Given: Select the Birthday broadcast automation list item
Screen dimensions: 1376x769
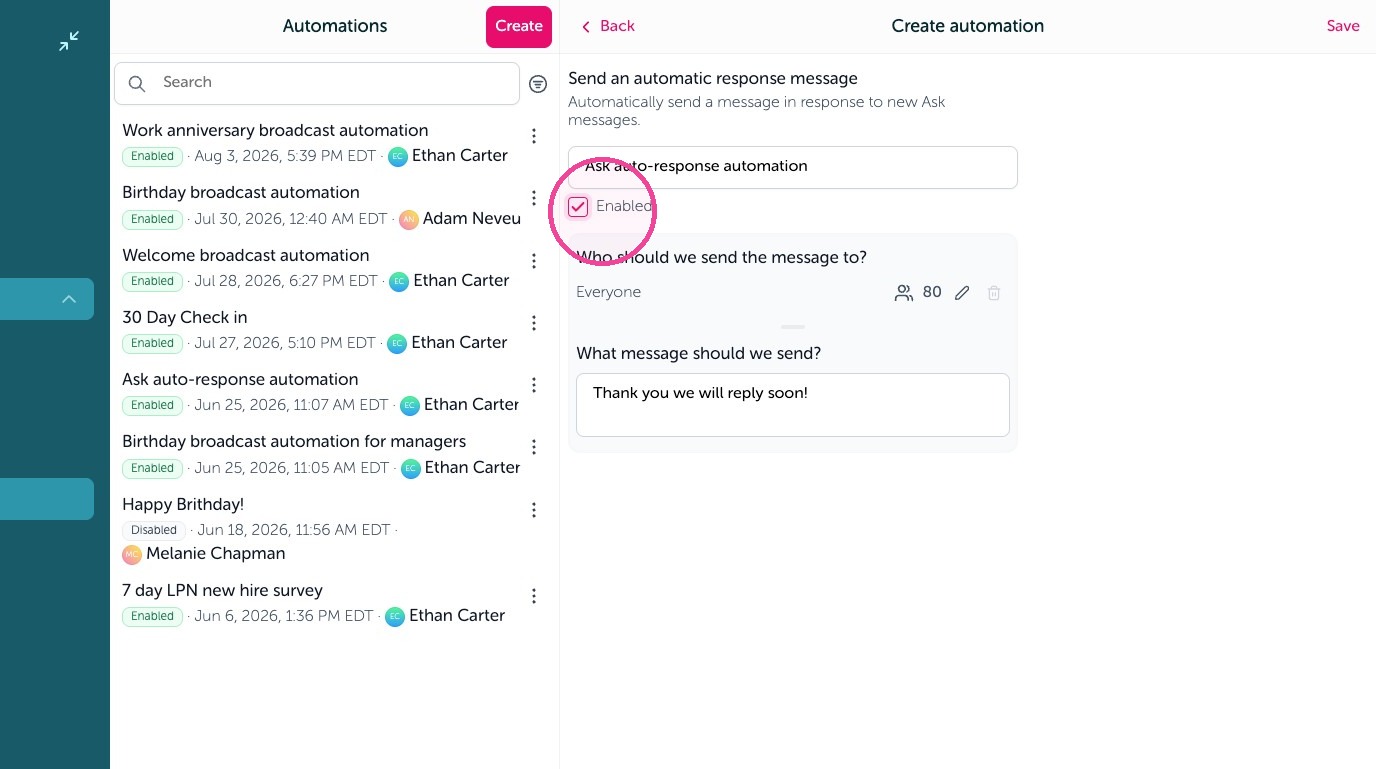Looking at the screenshot, I should (x=320, y=205).
